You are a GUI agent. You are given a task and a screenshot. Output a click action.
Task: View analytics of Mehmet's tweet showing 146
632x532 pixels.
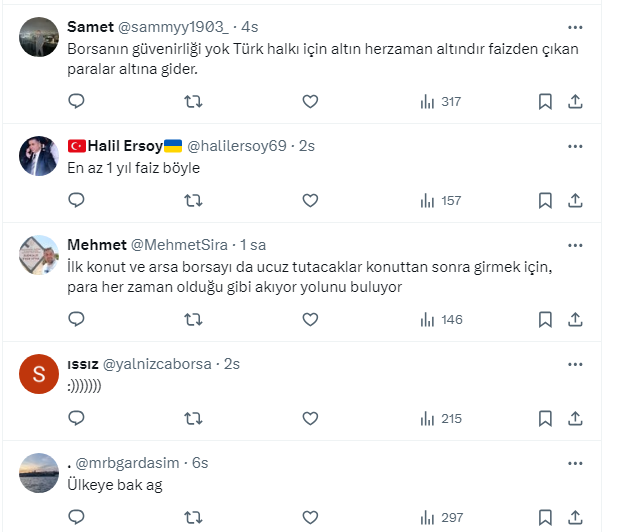(x=441, y=319)
